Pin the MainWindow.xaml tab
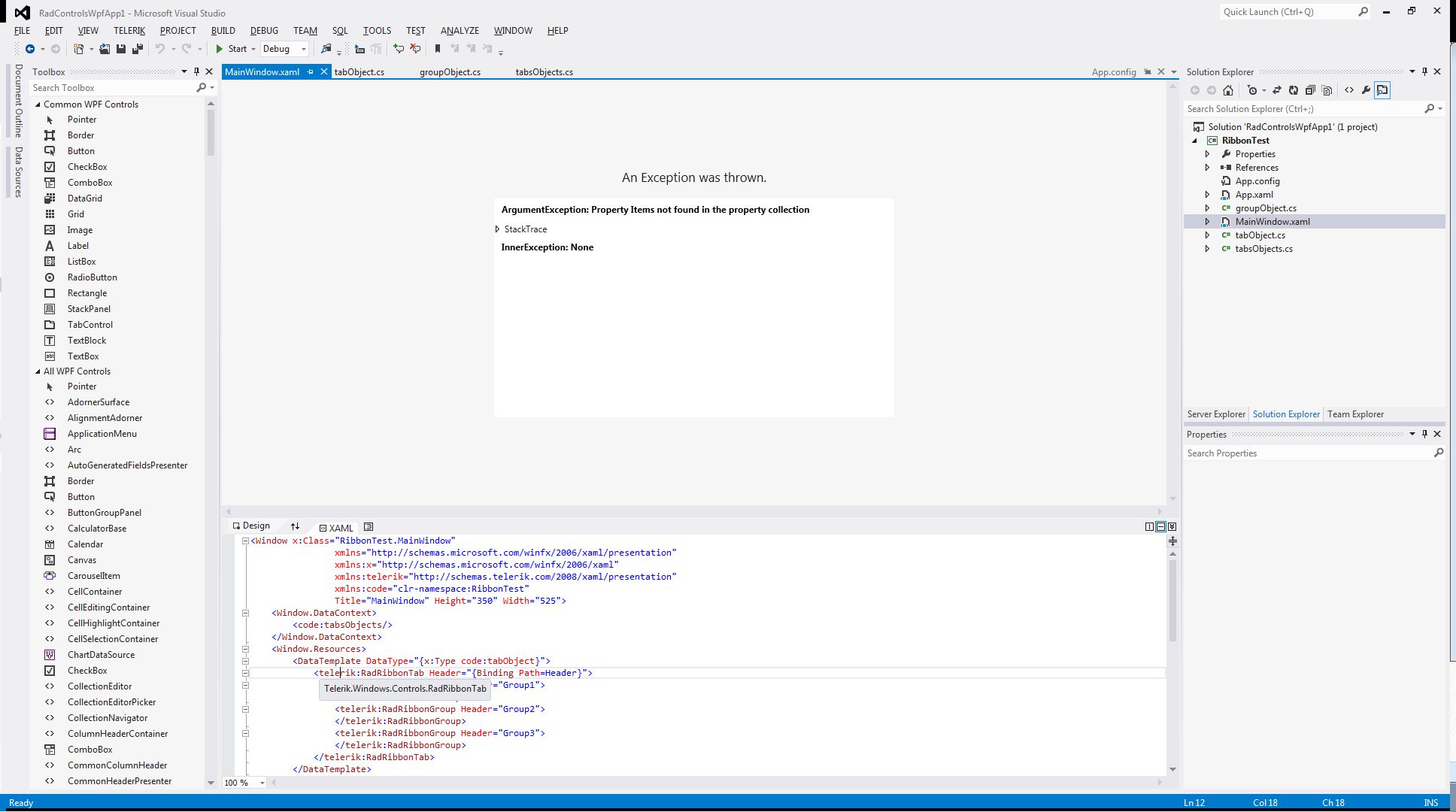 (x=310, y=72)
